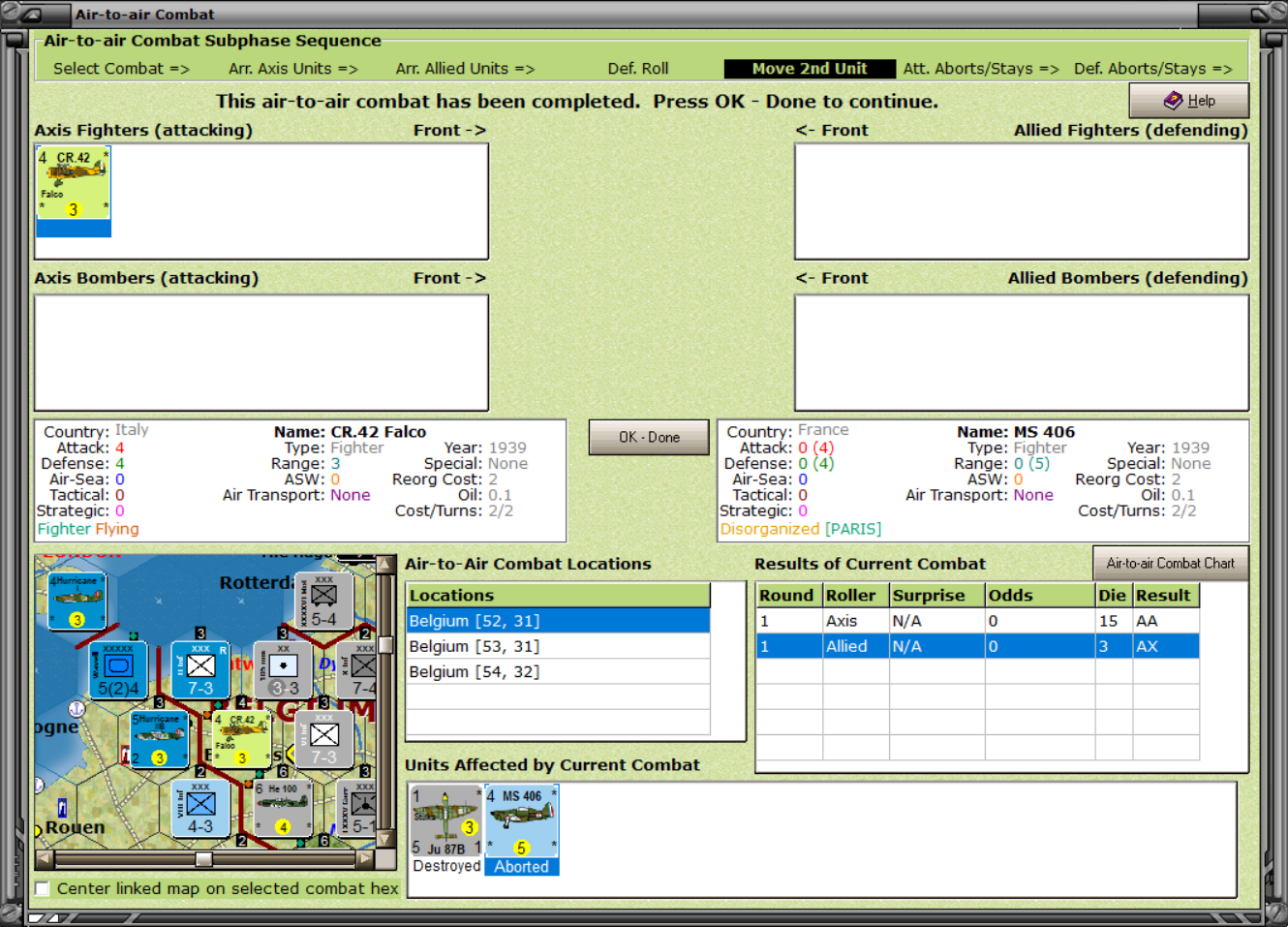Click the VIII Inf 4-3 counter on map
The height and width of the screenshot is (927, 1288).
coord(200,810)
